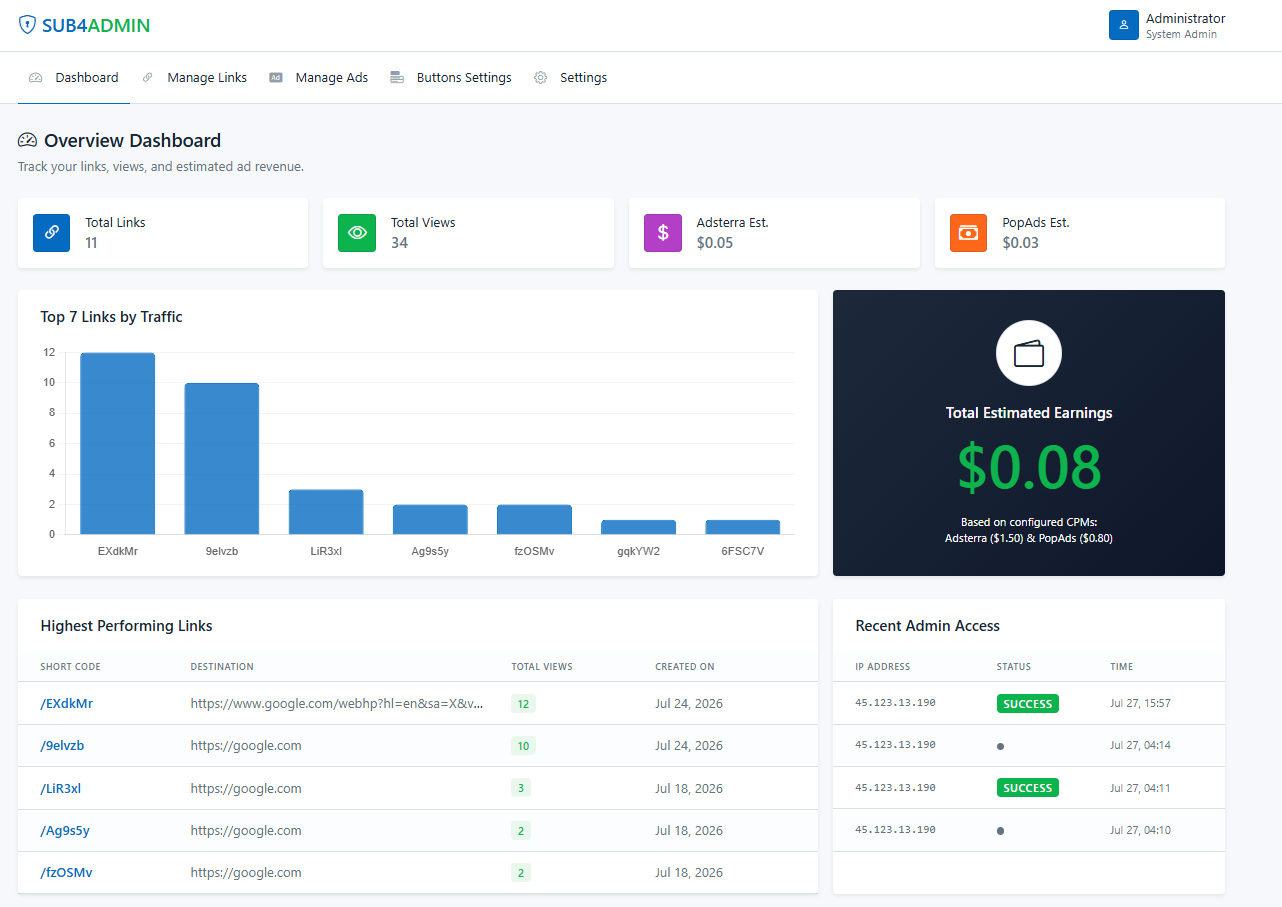The width and height of the screenshot is (1282, 907).
Task: Click the Total Links card value 11
Action: [x=91, y=243]
